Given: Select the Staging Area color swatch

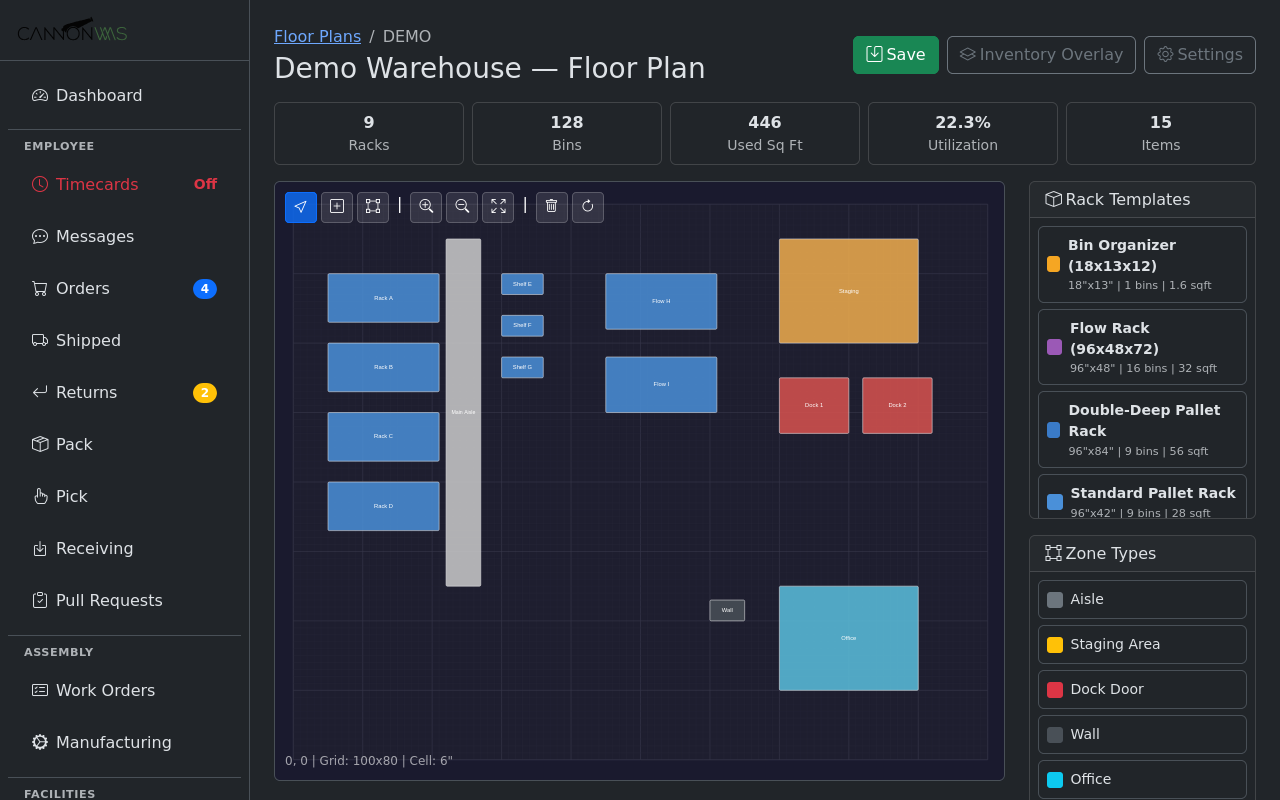Looking at the screenshot, I should (1053, 644).
